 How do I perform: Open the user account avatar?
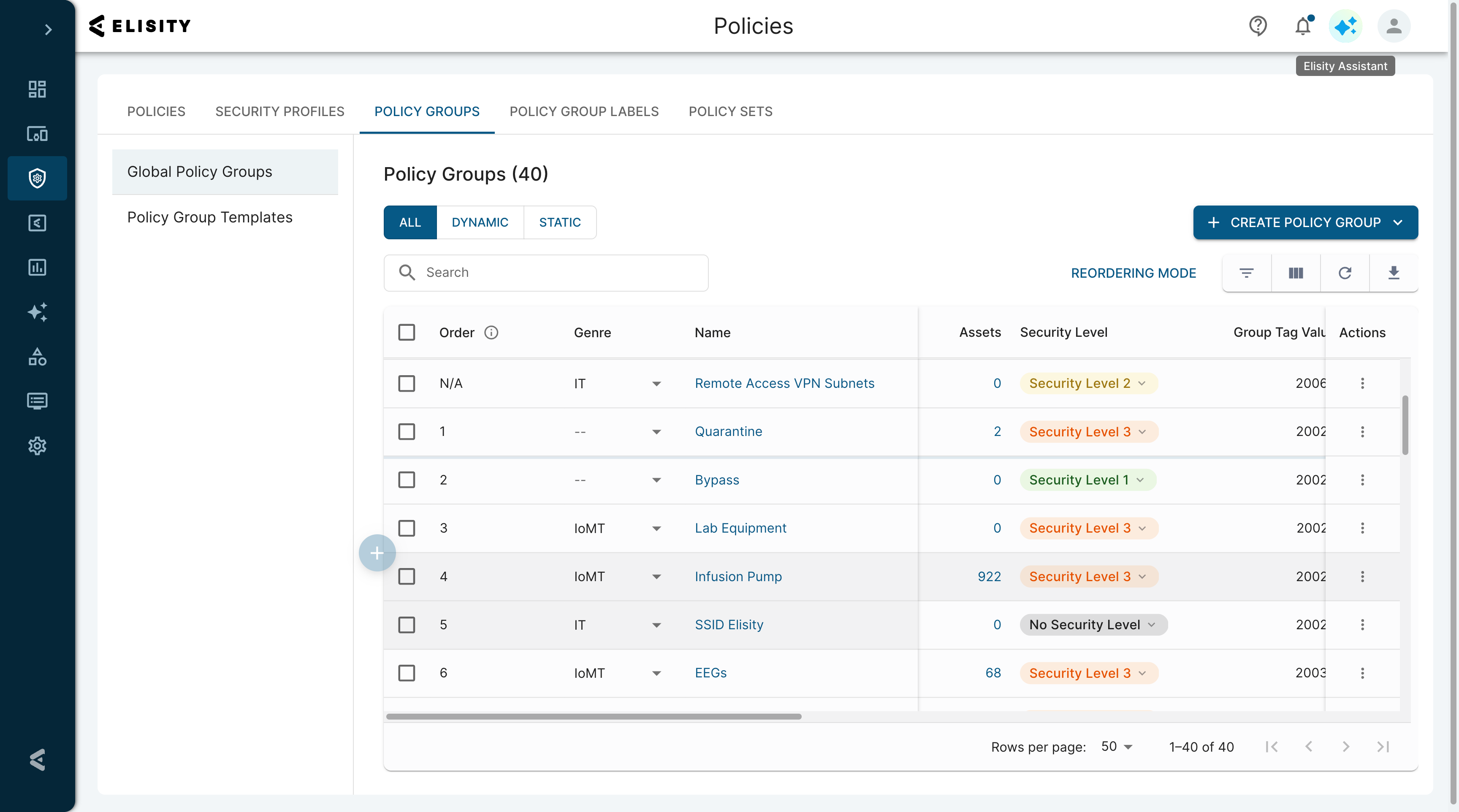pyautogui.click(x=1394, y=26)
